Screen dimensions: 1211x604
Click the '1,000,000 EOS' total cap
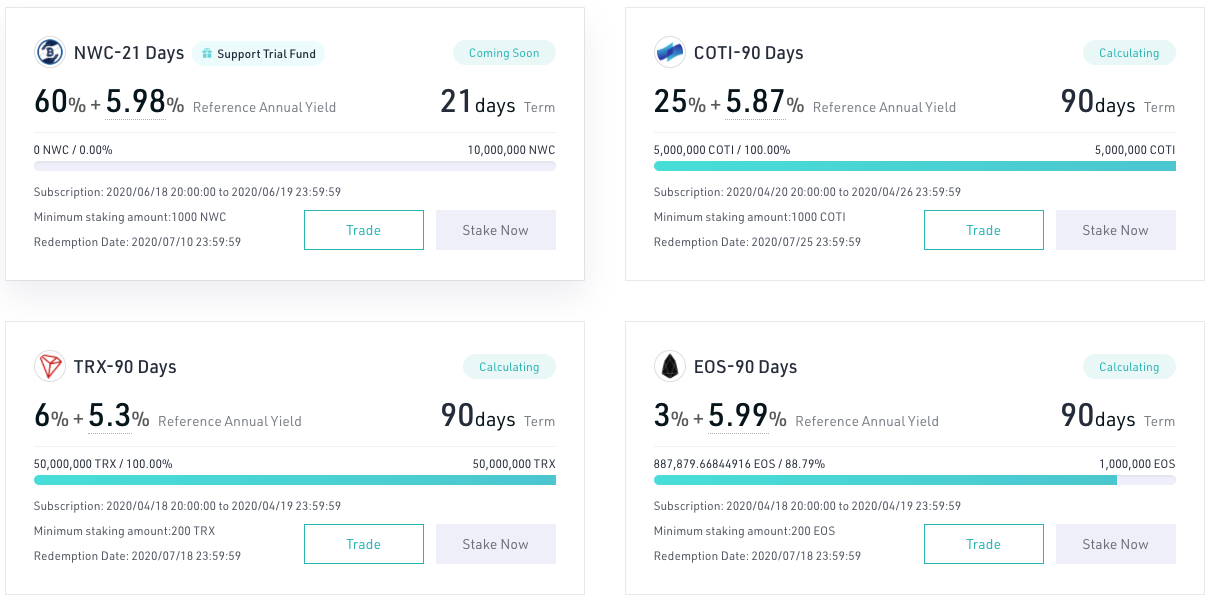point(1137,464)
